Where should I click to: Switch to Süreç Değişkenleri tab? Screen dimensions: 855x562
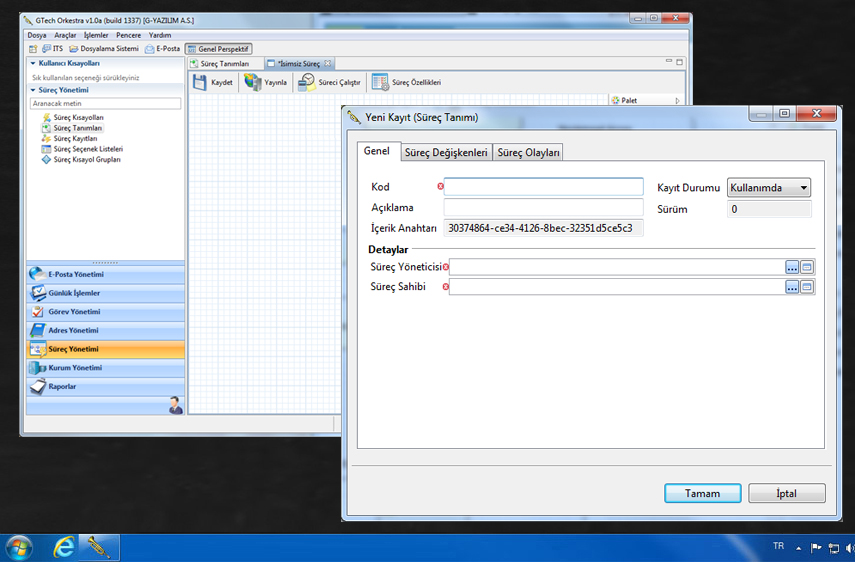click(445, 153)
